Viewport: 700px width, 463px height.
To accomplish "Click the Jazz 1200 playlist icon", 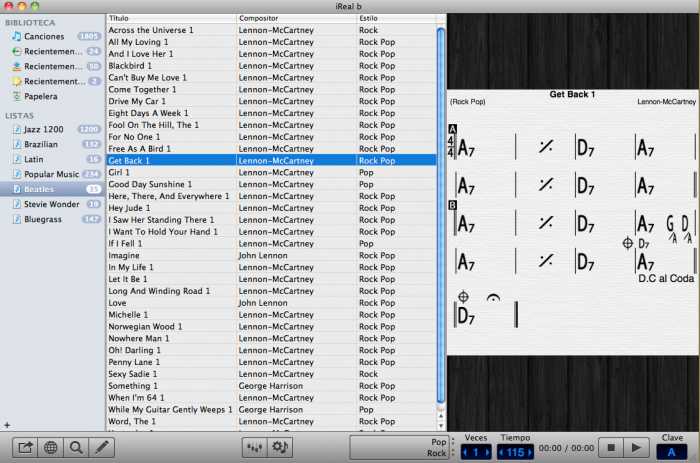I will tap(17, 129).
